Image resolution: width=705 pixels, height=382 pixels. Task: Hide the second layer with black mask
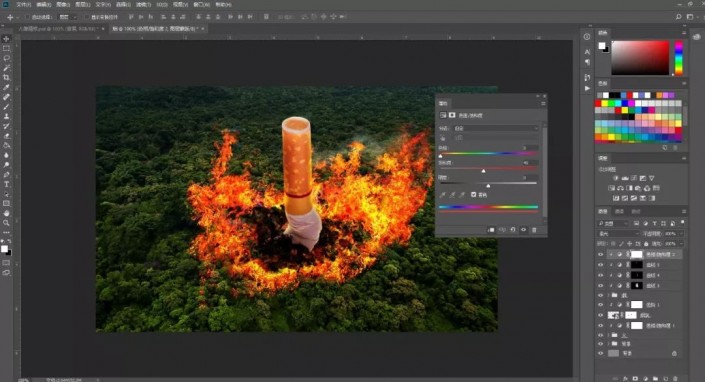coord(600,265)
